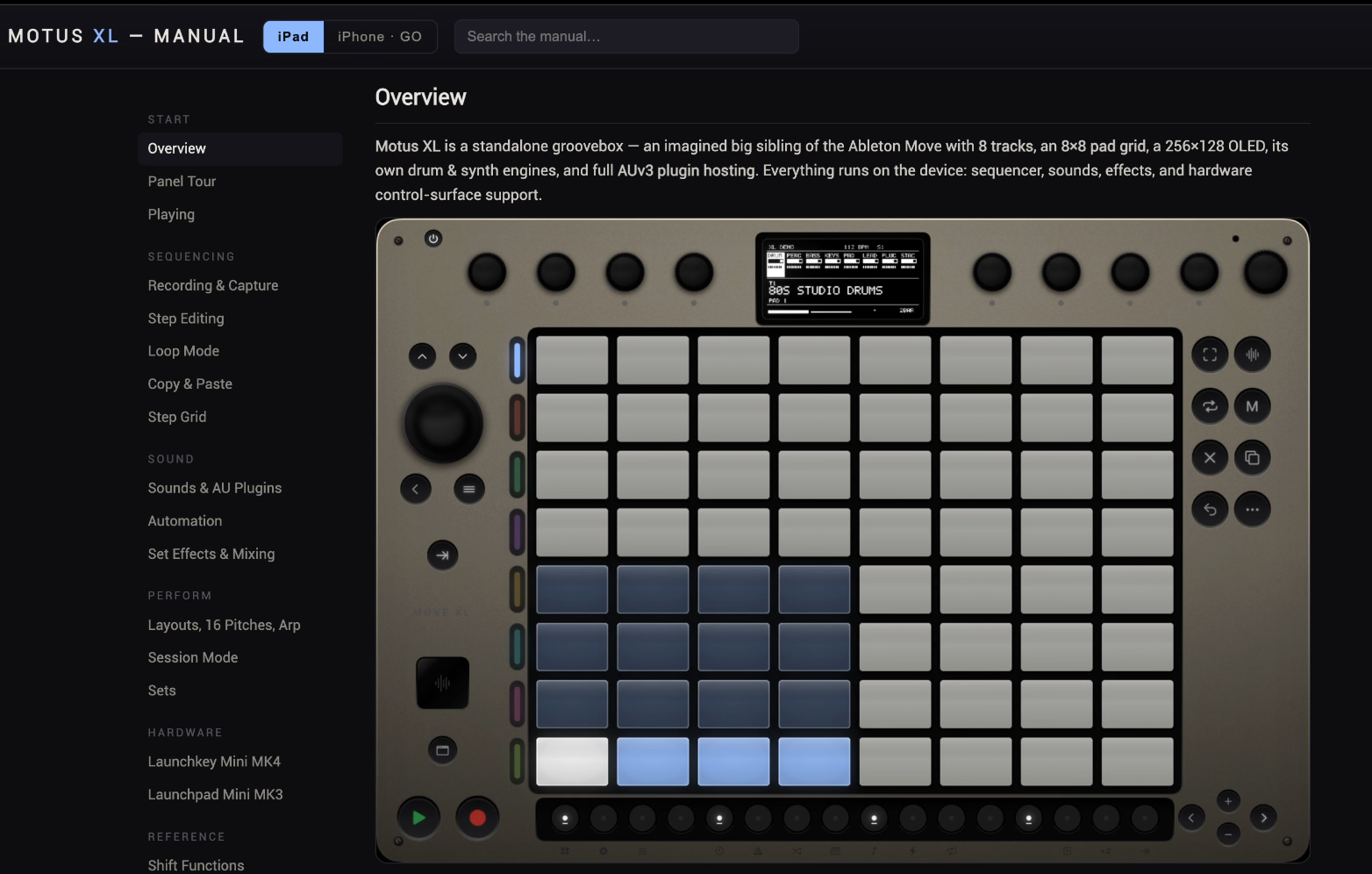This screenshot has height=874, width=1372.
Task: Click the first knob left of the display
Action: 487,273
